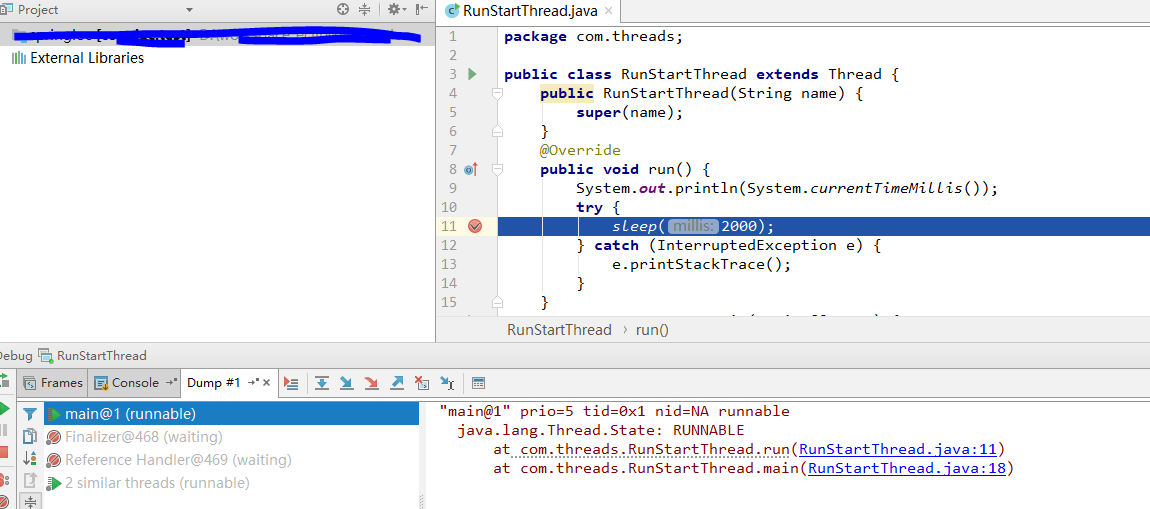Image resolution: width=1150 pixels, height=509 pixels.
Task: Click the Drop Frame debugger icon
Action: click(422, 383)
